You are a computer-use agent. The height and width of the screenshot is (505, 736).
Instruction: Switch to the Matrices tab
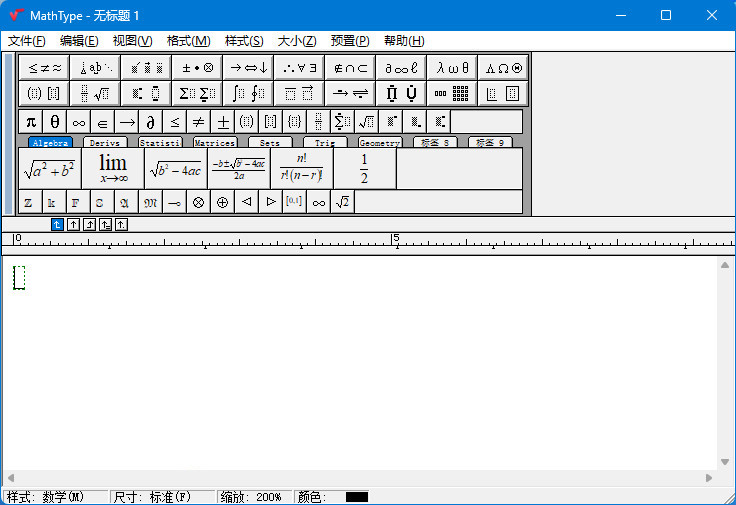coord(215,142)
